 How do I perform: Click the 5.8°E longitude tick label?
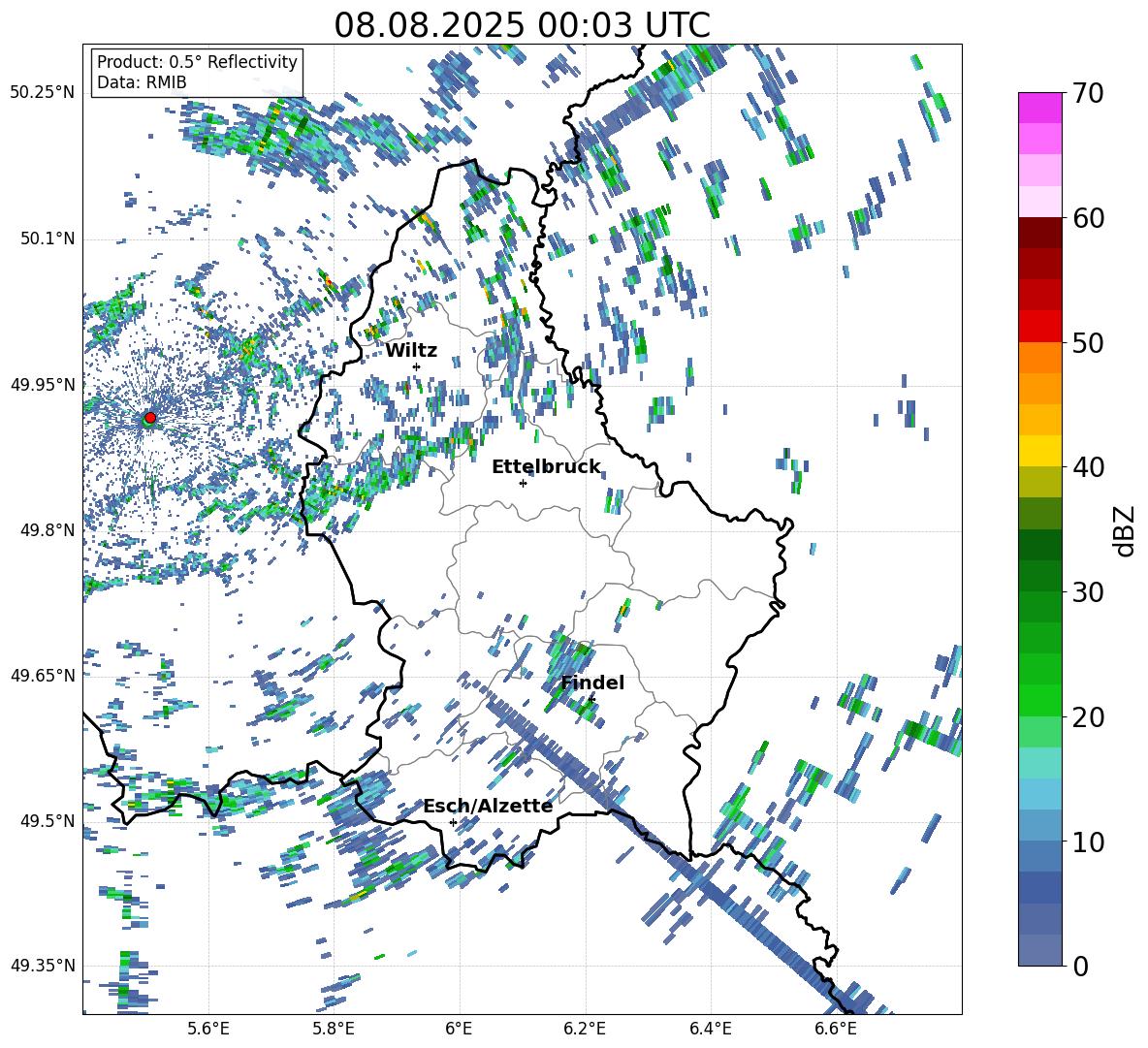pos(334,1029)
